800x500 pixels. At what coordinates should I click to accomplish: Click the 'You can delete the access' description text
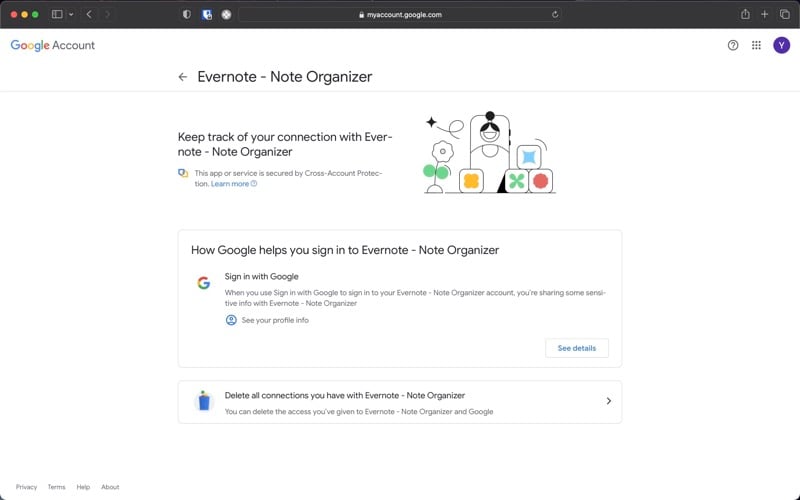[359, 411]
